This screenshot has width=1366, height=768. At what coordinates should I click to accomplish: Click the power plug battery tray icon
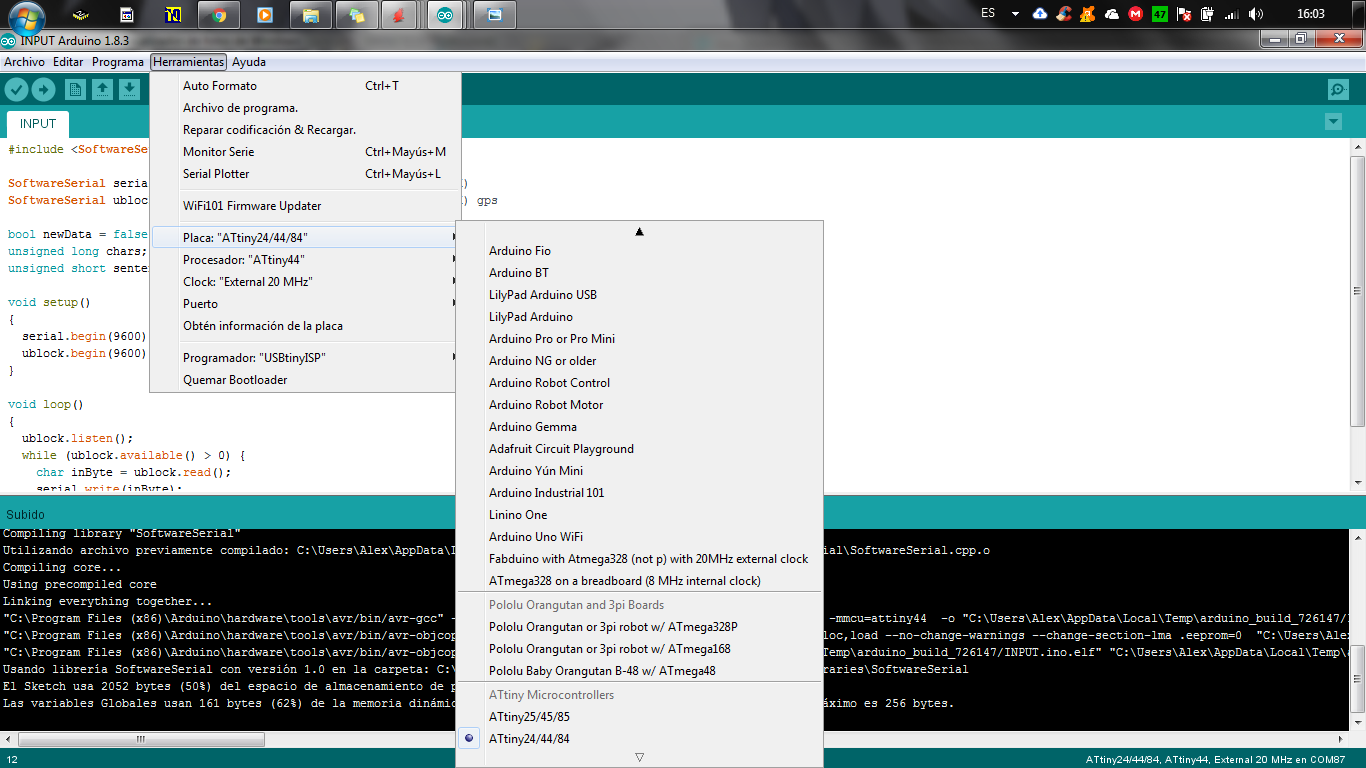pos(1208,14)
